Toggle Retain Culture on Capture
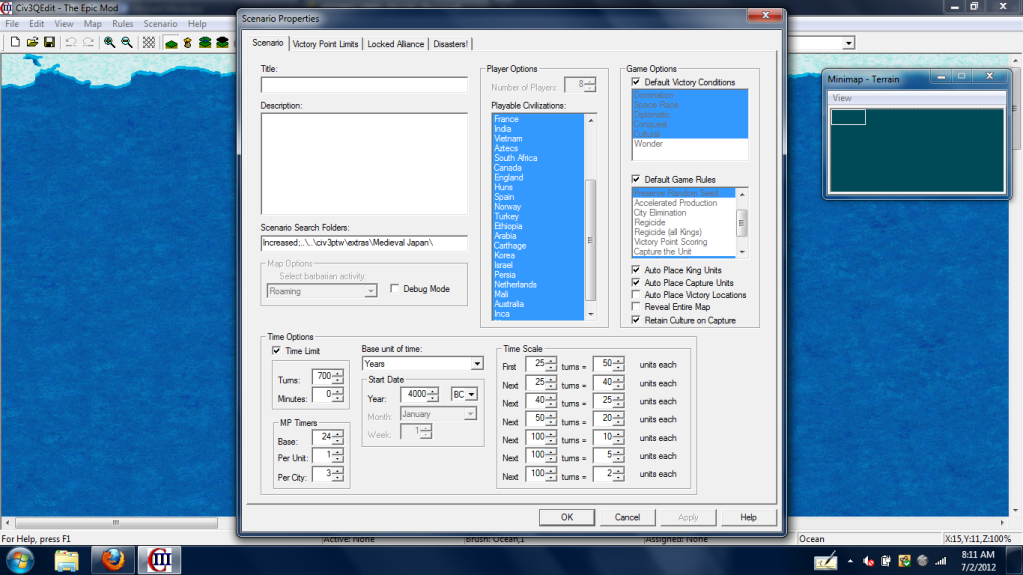 click(636, 320)
